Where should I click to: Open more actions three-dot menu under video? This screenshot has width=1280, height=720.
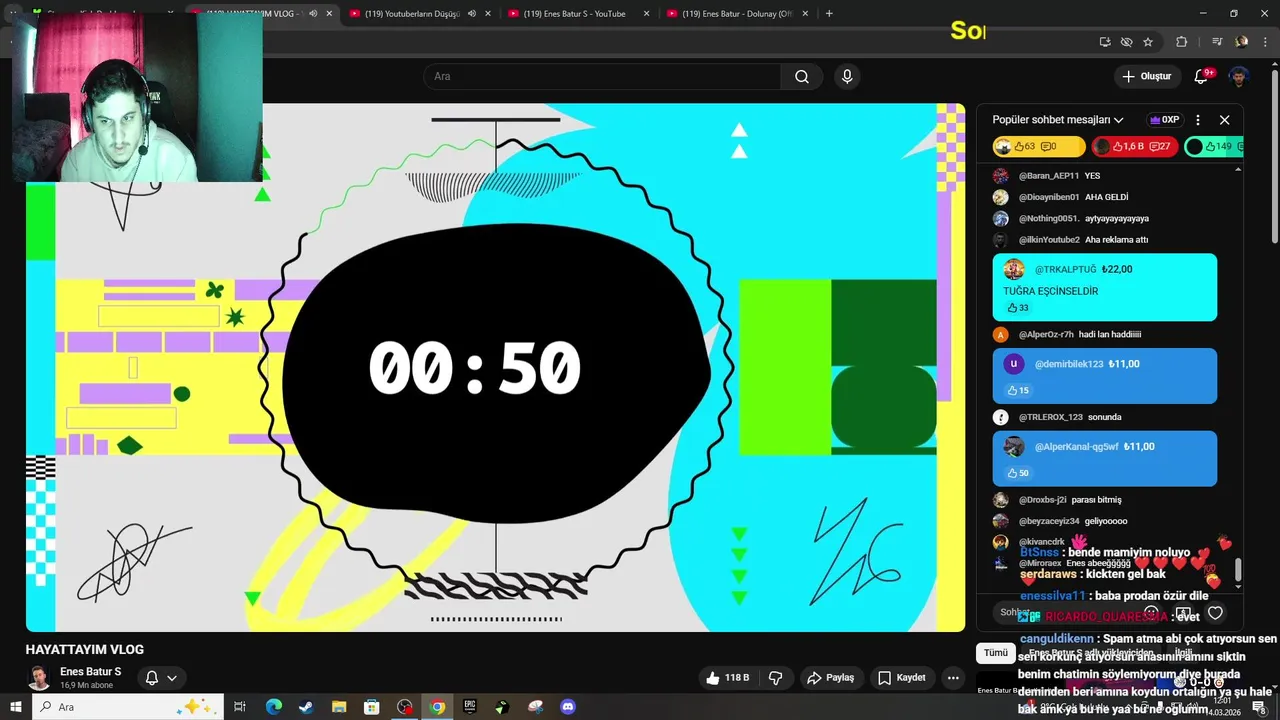953,678
